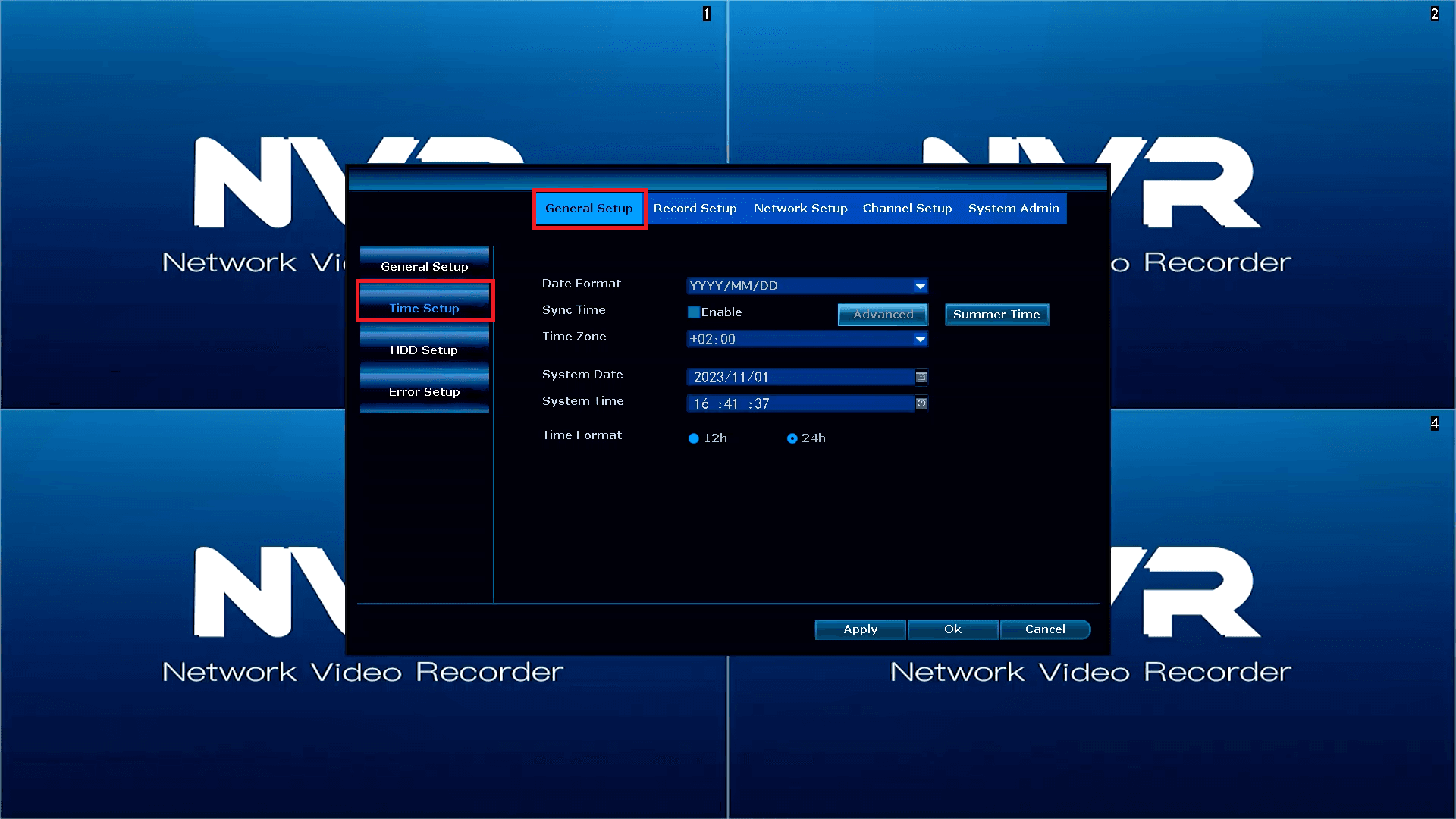The height and width of the screenshot is (819, 1456).
Task: Apply the time settings
Action: pyautogui.click(x=860, y=629)
